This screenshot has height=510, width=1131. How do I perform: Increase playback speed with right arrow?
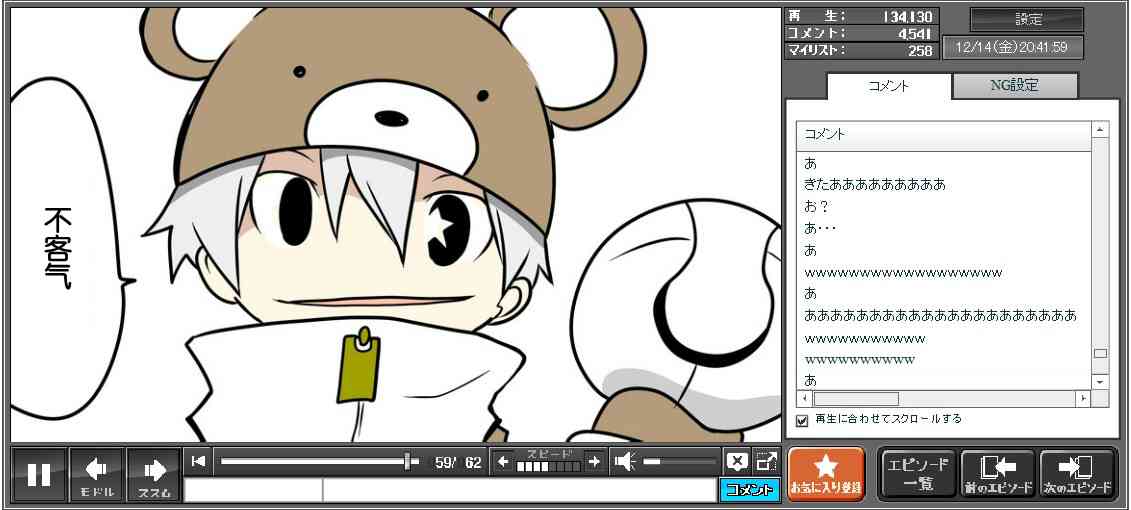(x=594, y=461)
